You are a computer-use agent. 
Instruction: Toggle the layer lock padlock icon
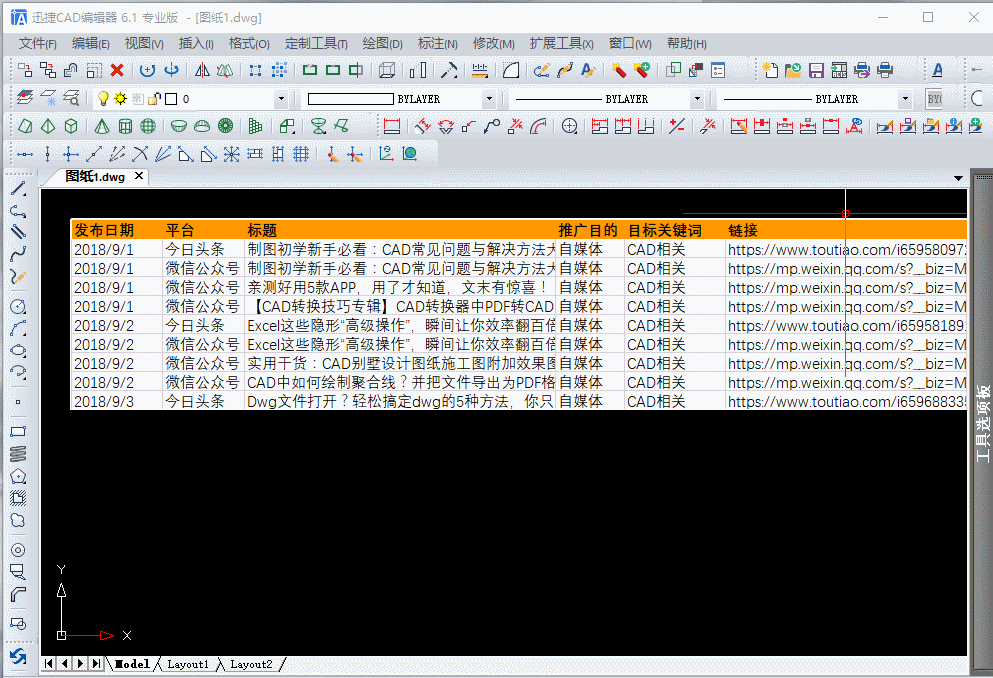(152, 98)
